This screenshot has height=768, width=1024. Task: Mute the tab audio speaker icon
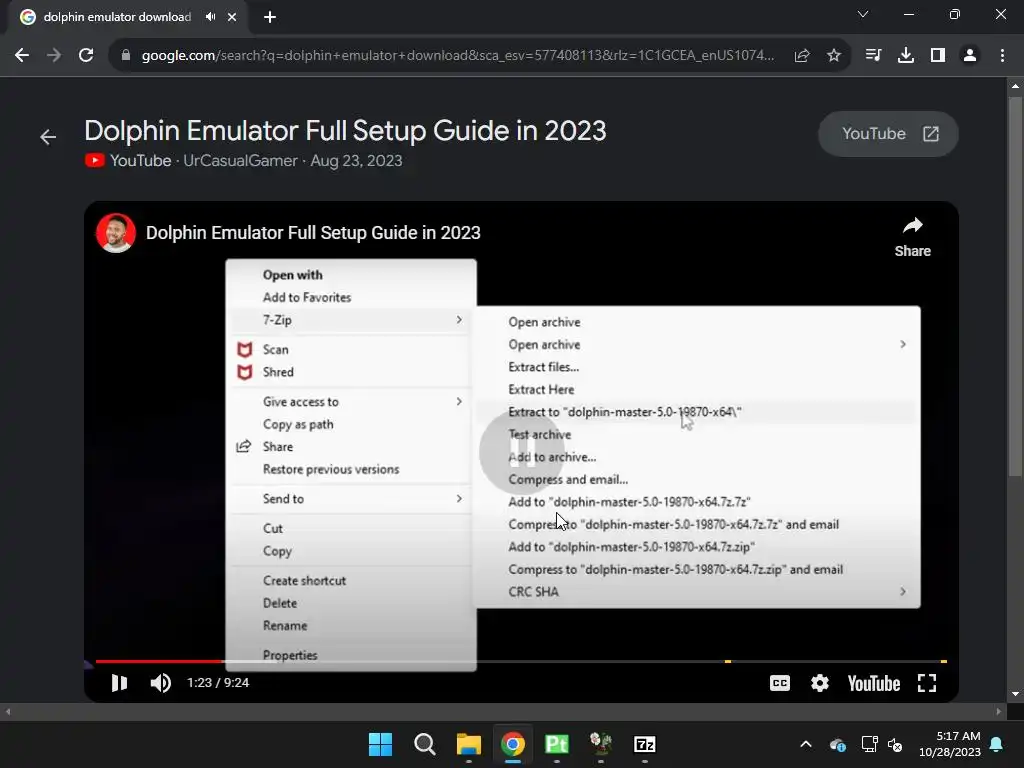210,17
